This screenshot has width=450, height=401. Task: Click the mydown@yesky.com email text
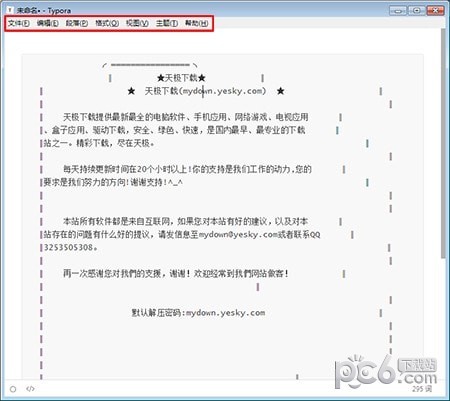pyautogui.click(x=238, y=235)
